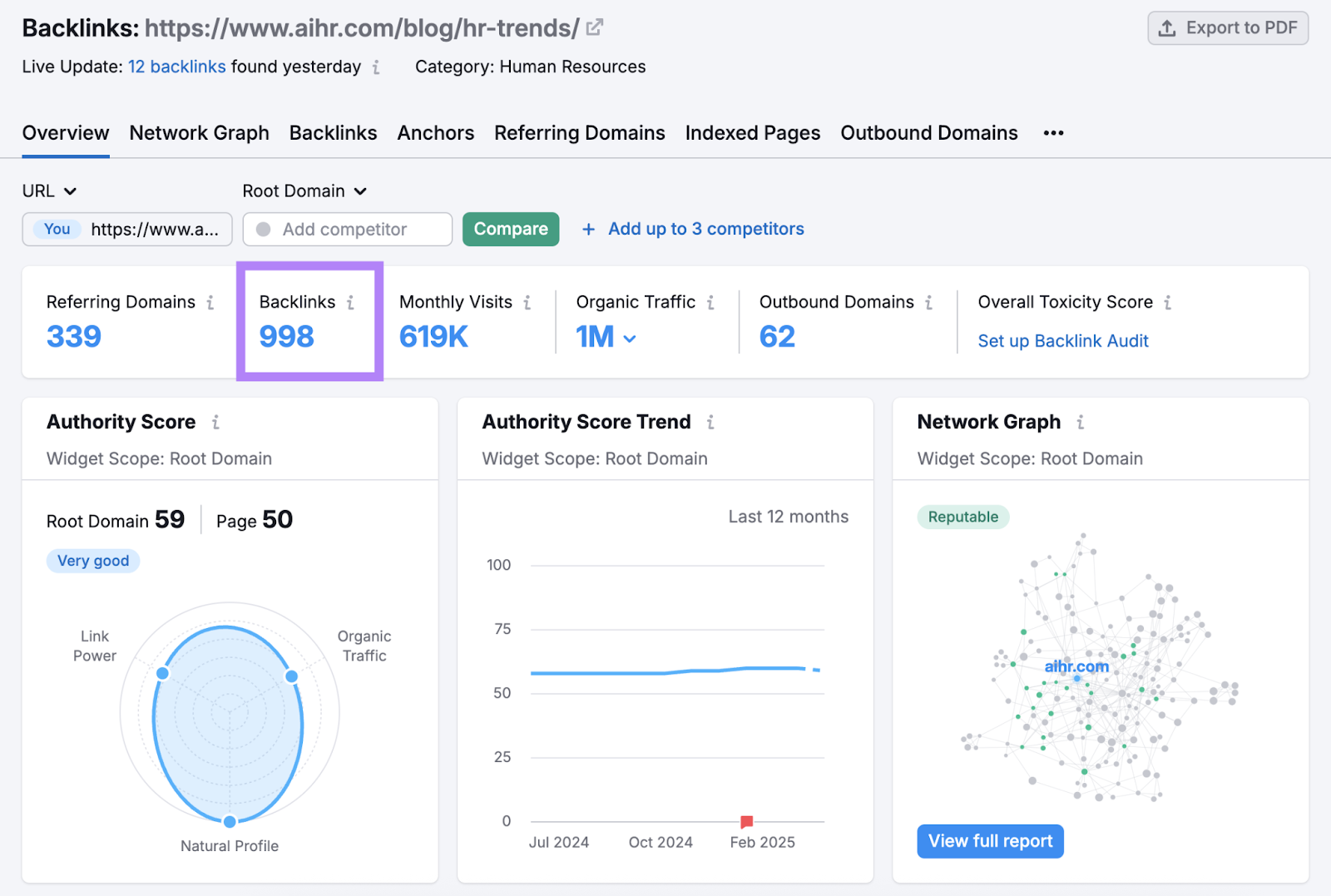
Task: Open the info tooltip for Authority Score Trend
Action: pyautogui.click(x=711, y=422)
